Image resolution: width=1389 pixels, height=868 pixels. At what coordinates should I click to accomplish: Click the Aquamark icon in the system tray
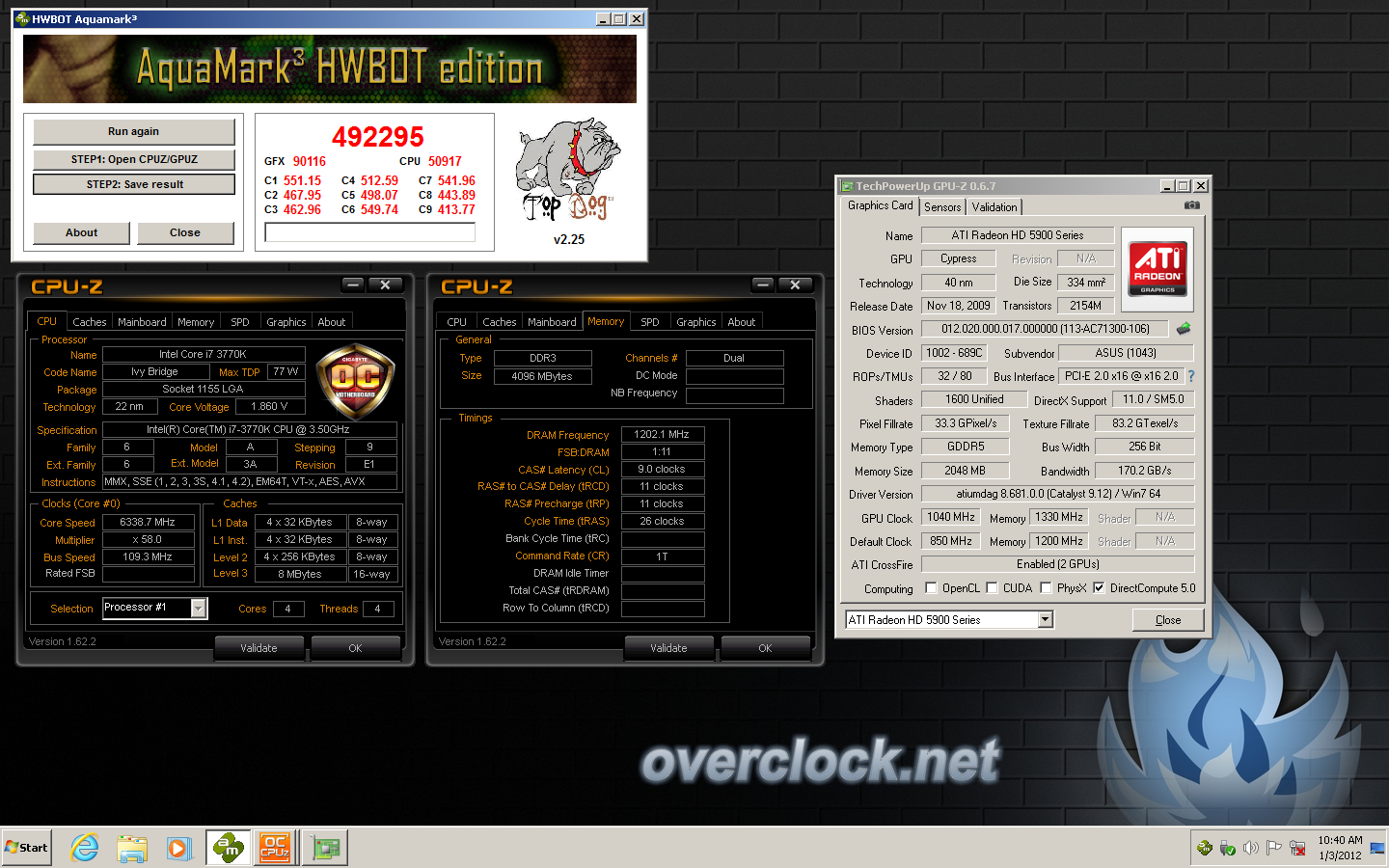pos(1205,848)
